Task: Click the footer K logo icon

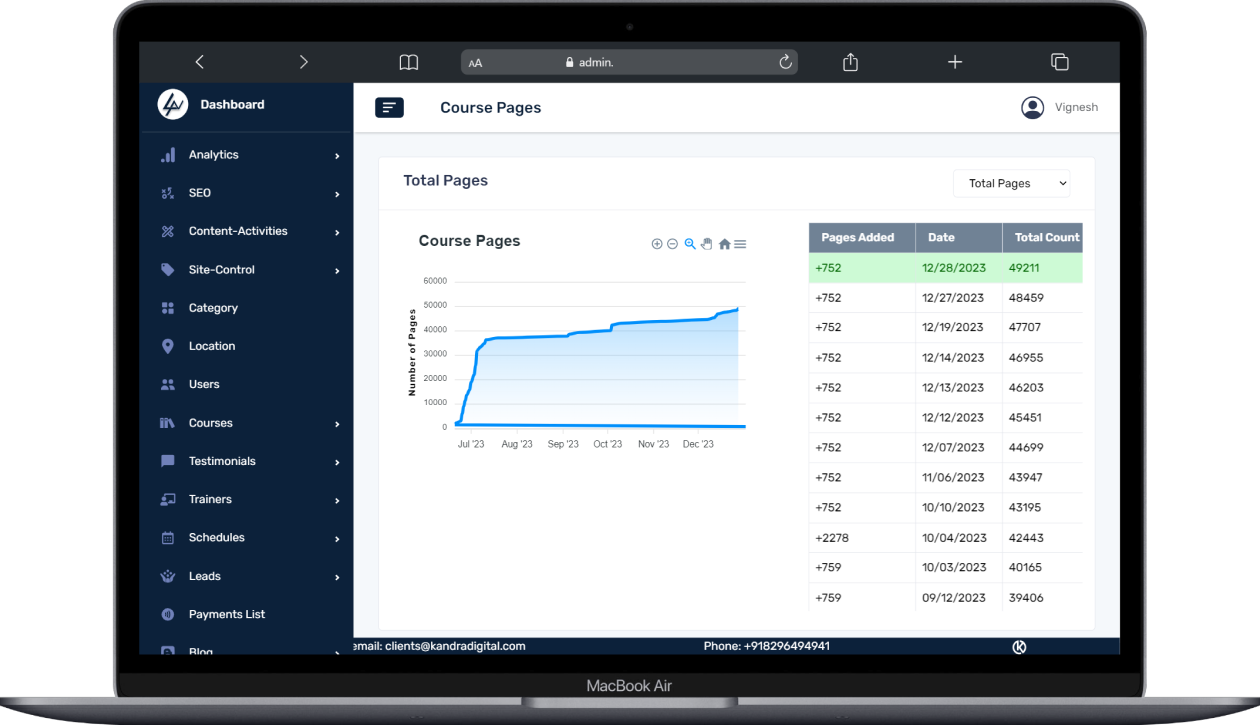Action: pyautogui.click(x=1020, y=647)
